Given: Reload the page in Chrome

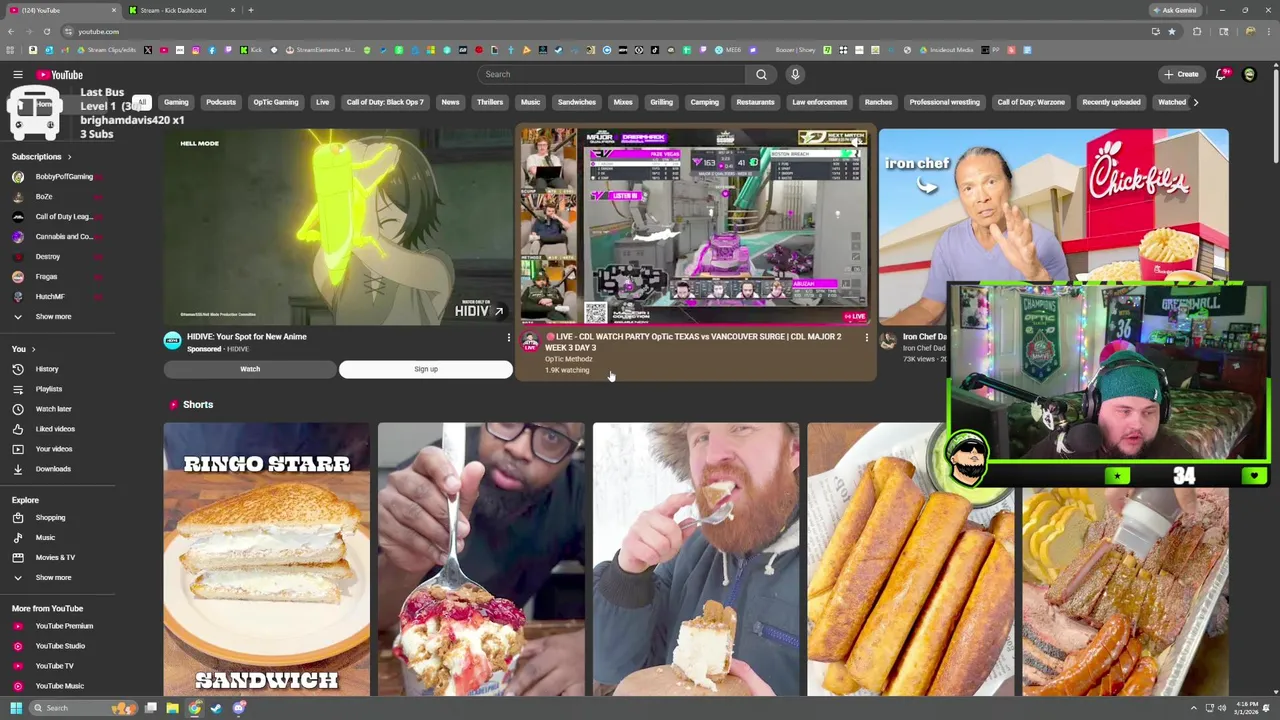Looking at the screenshot, I should [x=46, y=31].
